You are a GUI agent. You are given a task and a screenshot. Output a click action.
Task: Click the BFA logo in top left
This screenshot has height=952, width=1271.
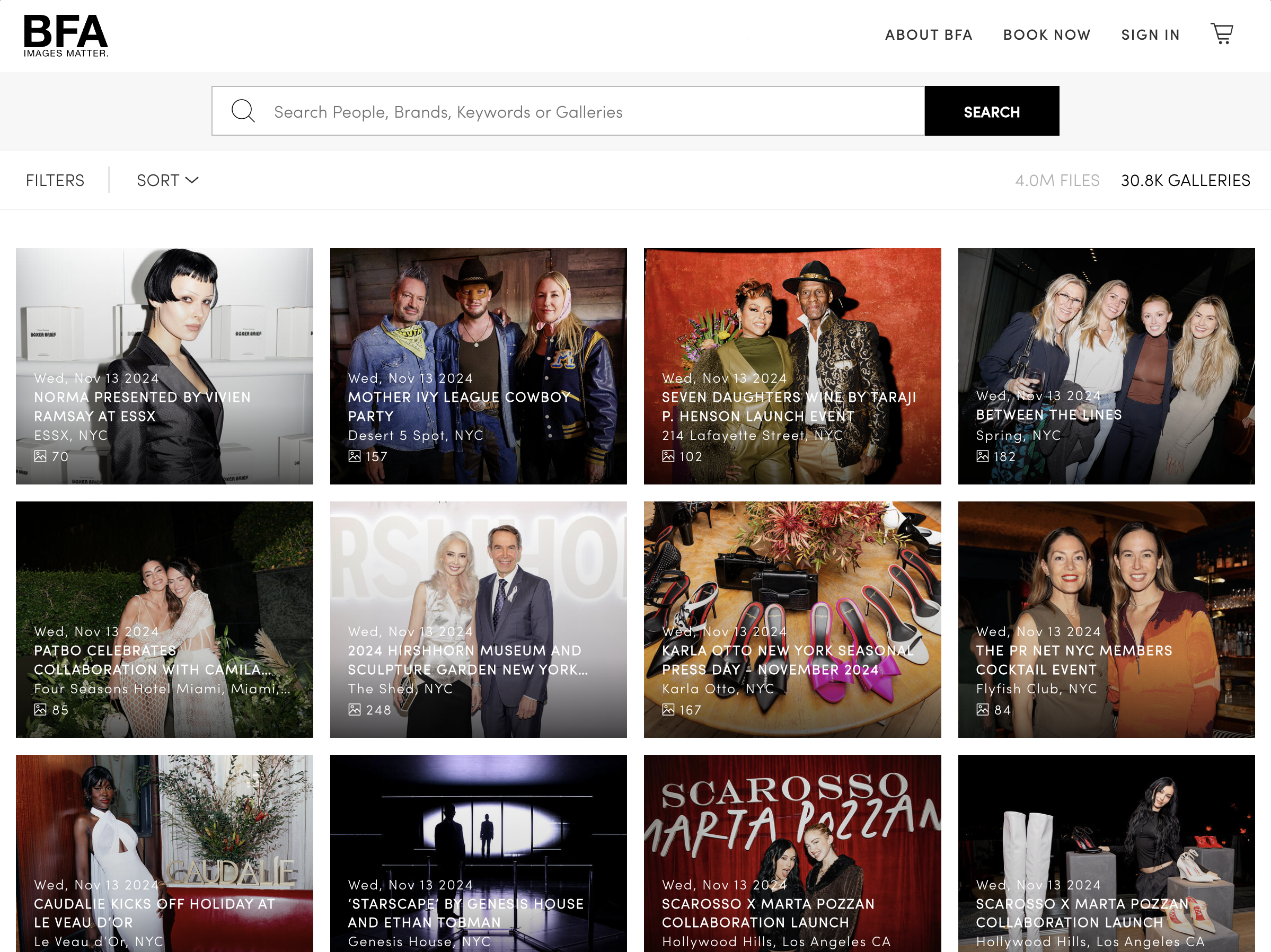pyautogui.click(x=65, y=35)
